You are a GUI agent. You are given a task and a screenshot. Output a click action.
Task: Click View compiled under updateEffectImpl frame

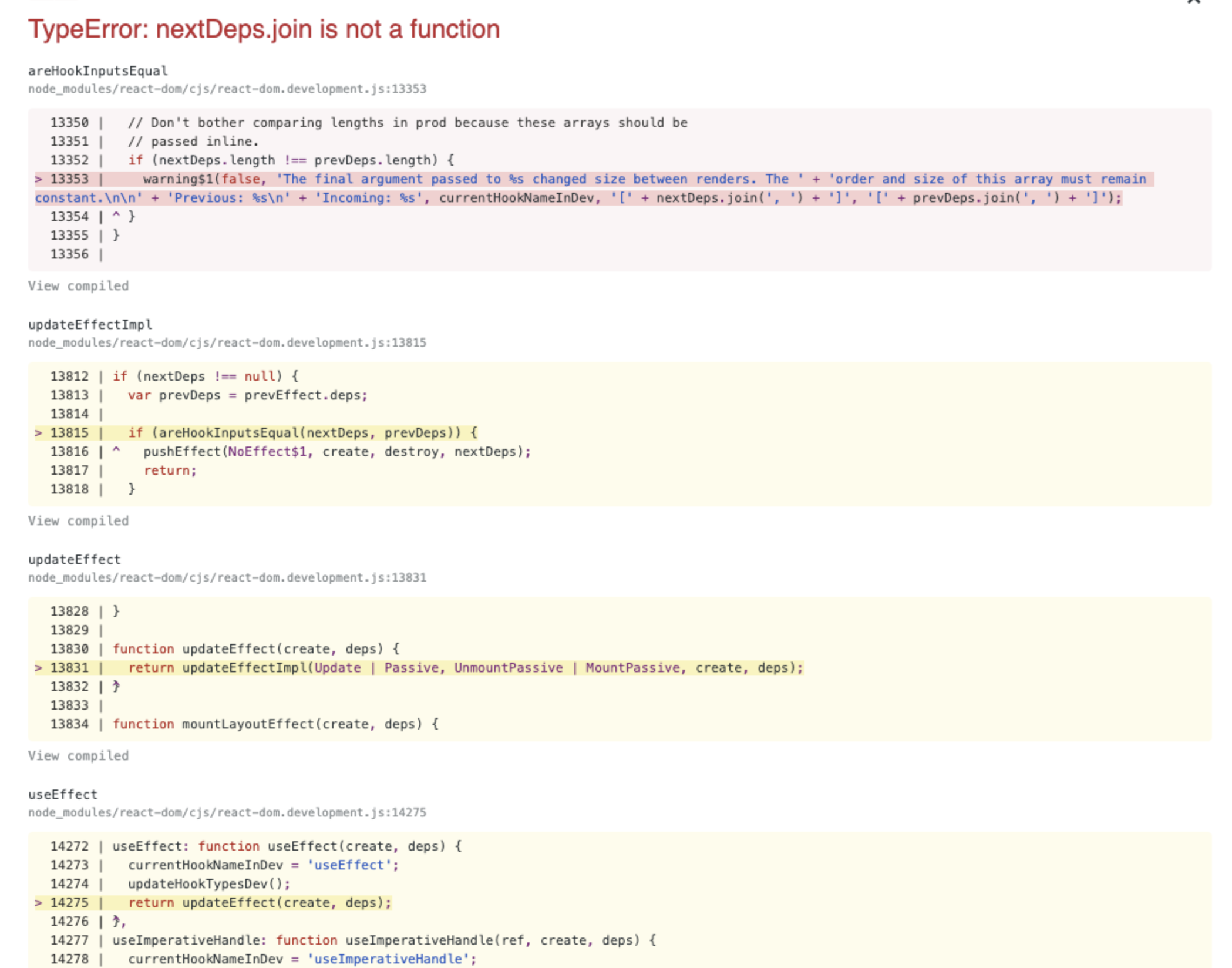click(78, 521)
